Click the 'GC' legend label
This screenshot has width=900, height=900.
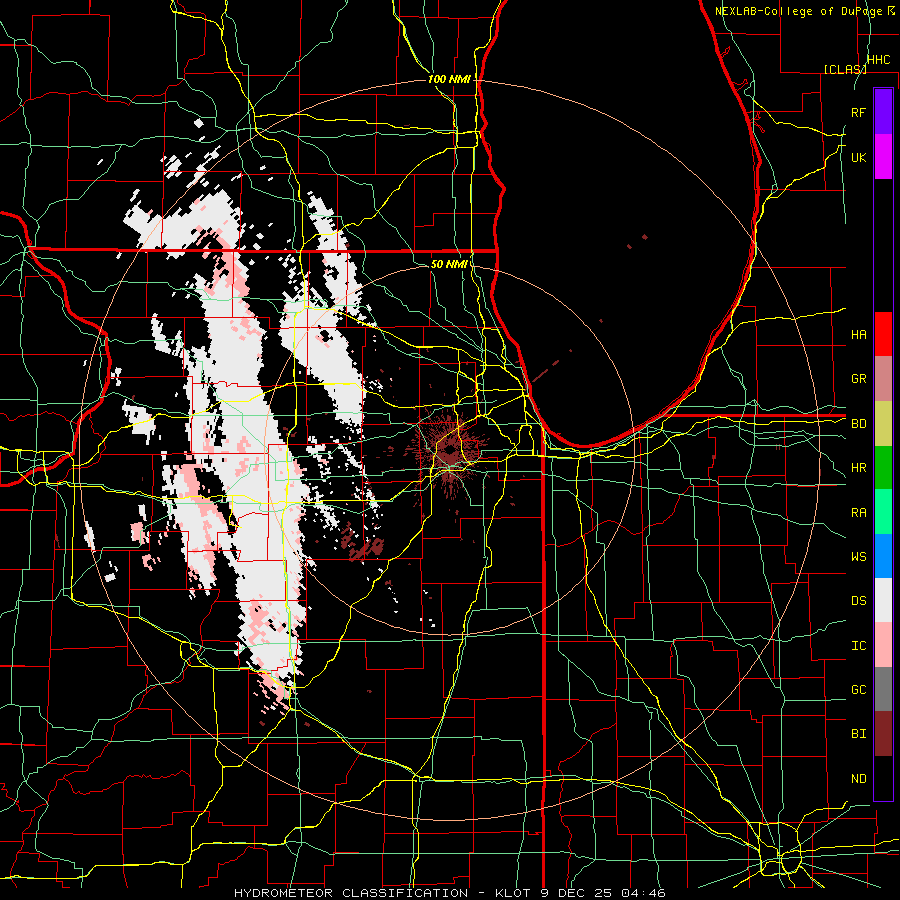tap(858, 690)
